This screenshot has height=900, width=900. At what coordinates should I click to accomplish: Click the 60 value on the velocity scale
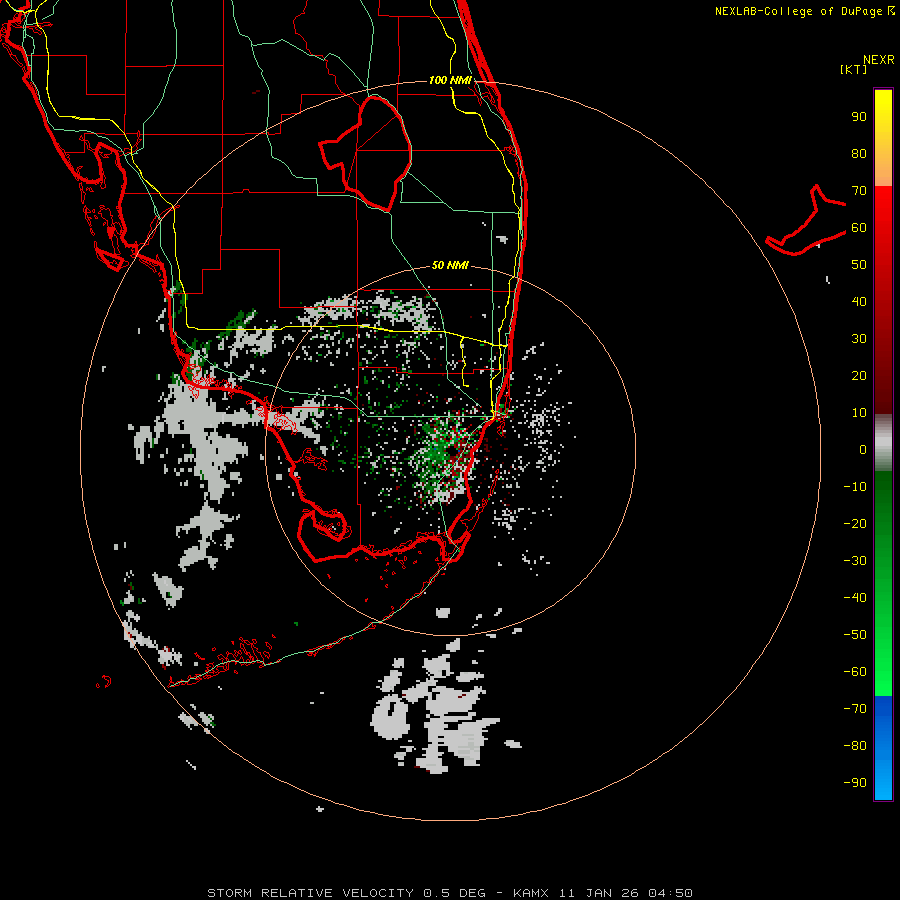(859, 228)
